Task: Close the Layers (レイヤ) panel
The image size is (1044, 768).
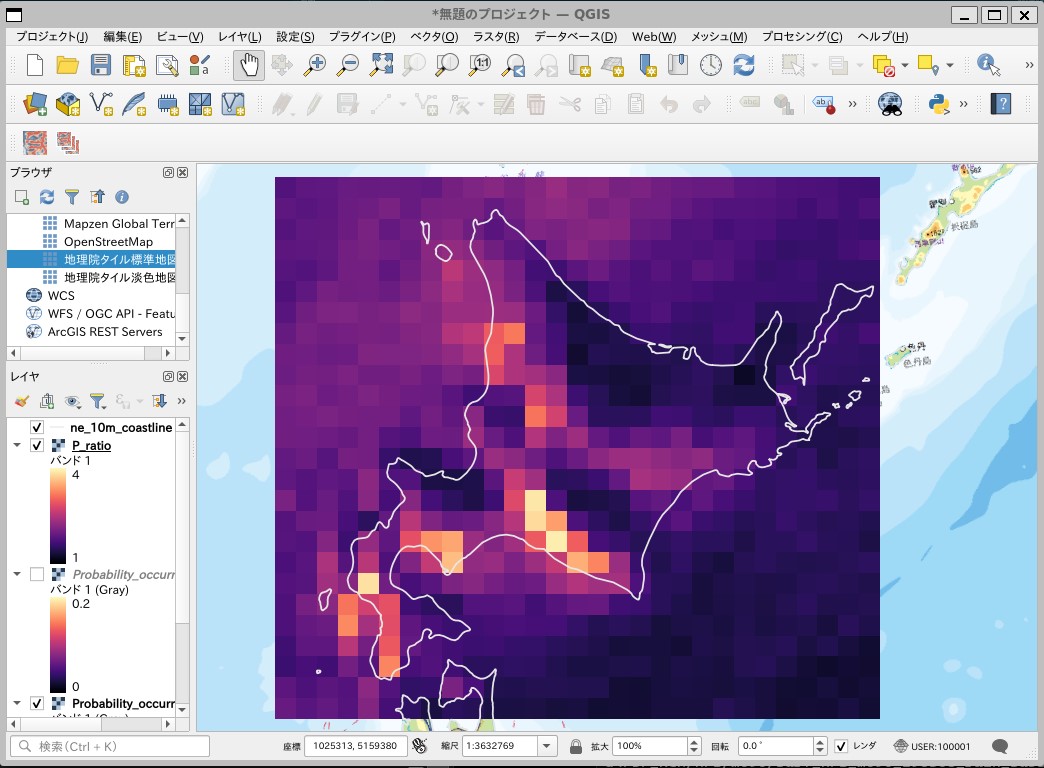Action: coord(182,376)
